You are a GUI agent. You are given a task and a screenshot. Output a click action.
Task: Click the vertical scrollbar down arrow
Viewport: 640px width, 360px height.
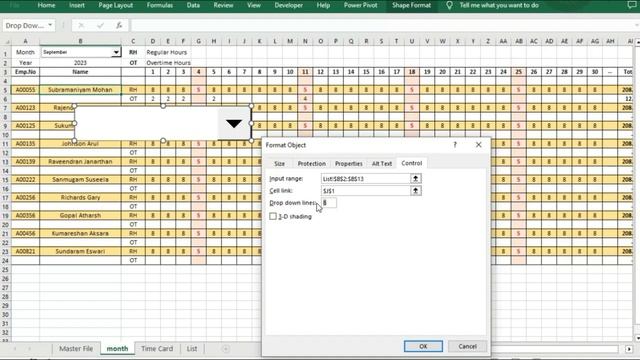pyautogui.click(x=637, y=338)
